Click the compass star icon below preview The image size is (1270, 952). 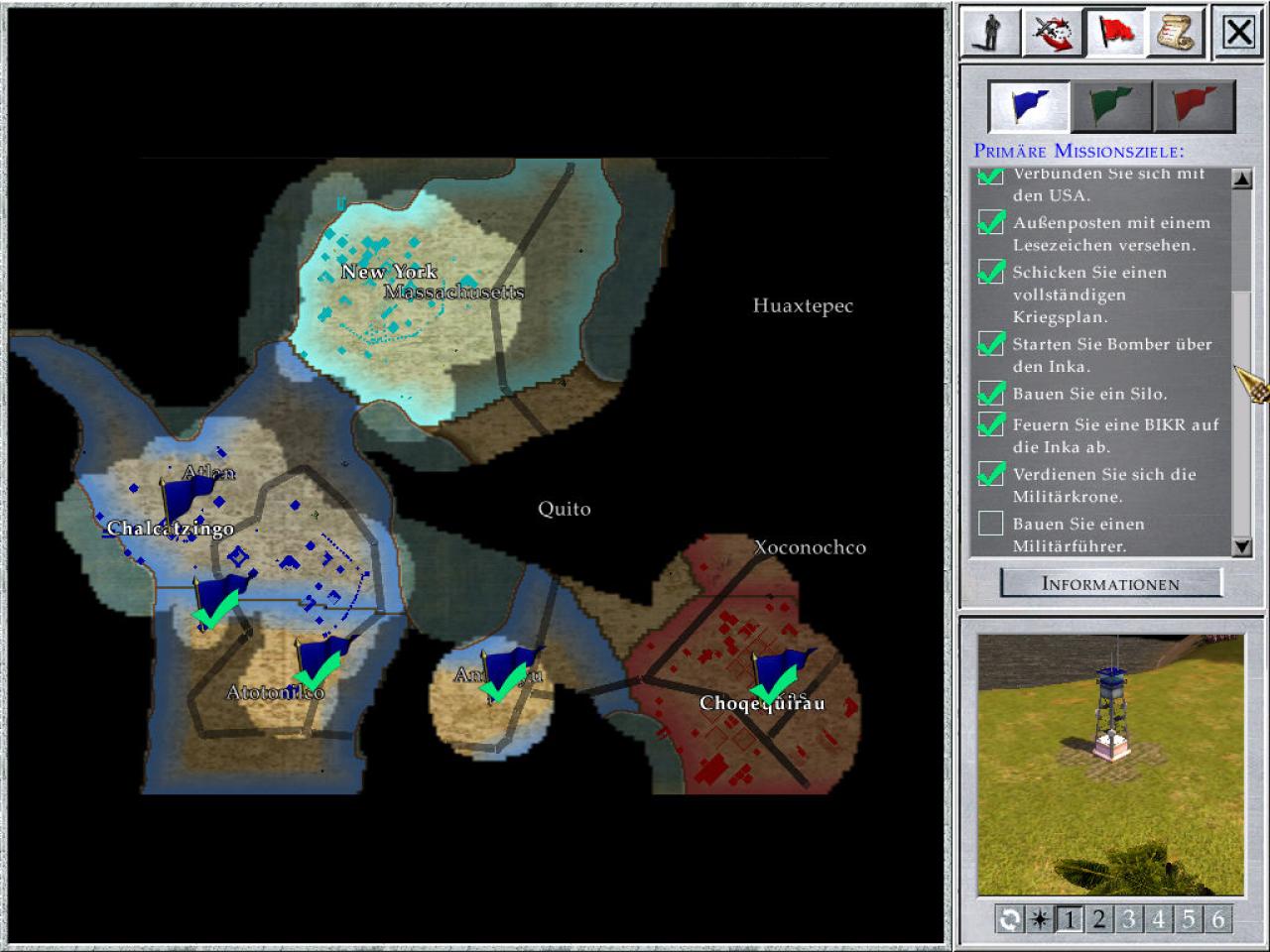click(x=1039, y=919)
